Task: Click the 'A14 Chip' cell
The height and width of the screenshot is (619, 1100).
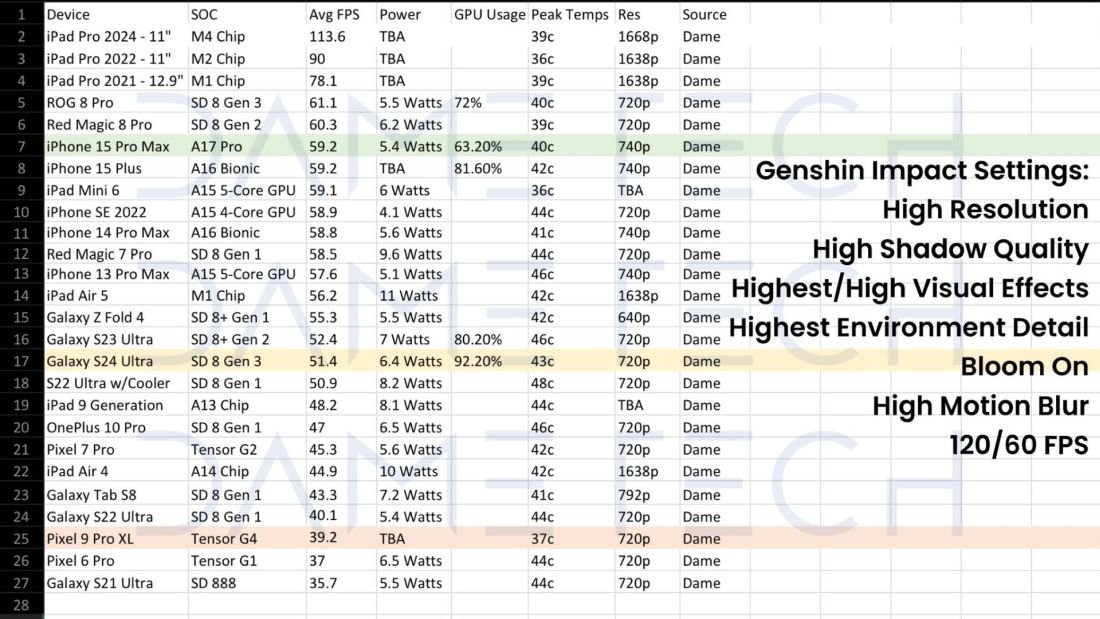Action: pyautogui.click(x=247, y=471)
